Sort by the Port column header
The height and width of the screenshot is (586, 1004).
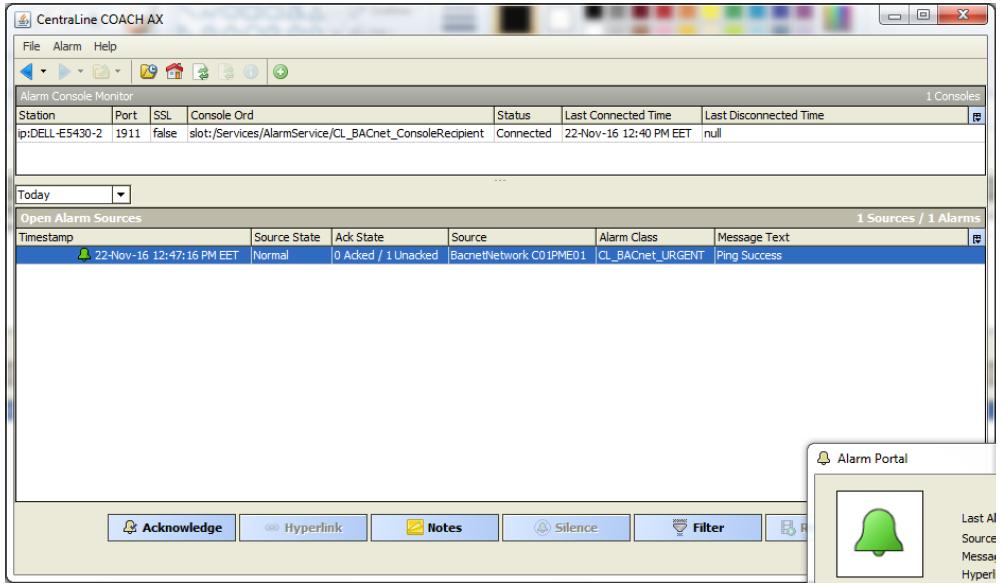131,115
